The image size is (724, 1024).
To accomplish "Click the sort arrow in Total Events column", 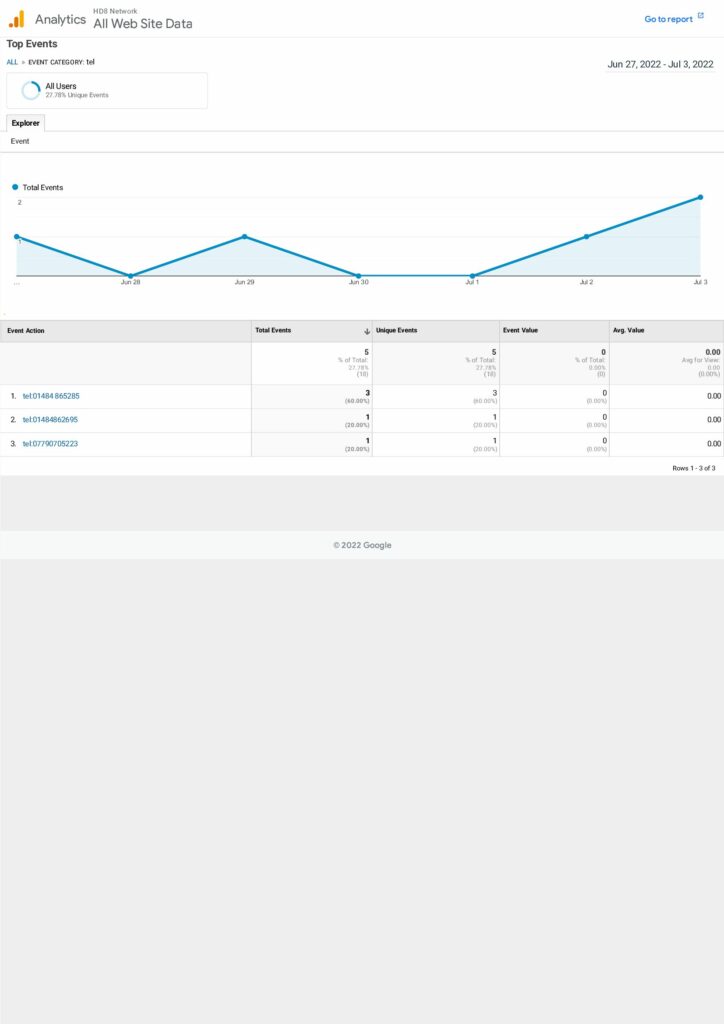I will [x=367, y=331].
